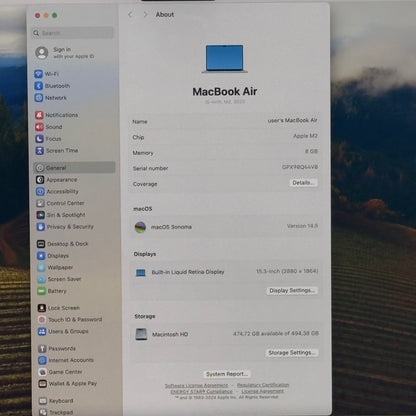Select the Network globe icon
The image size is (416, 416).
coord(39,98)
